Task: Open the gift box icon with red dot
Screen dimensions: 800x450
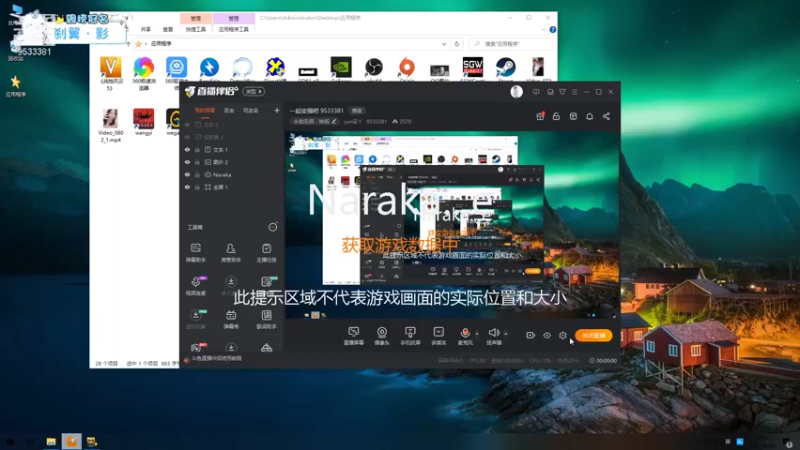Action: pyautogui.click(x=540, y=116)
